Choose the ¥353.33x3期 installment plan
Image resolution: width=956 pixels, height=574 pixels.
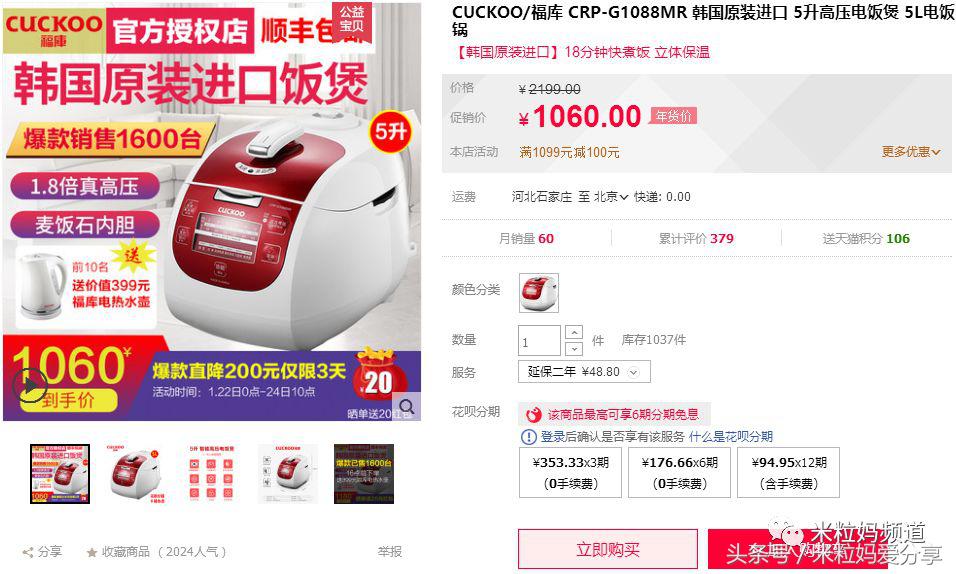(570, 473)
